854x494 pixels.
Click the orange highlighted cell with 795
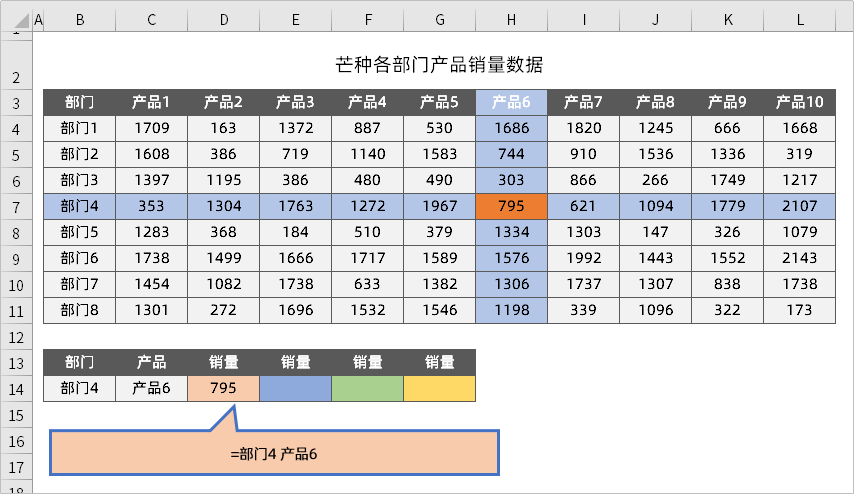coord(511,206)
